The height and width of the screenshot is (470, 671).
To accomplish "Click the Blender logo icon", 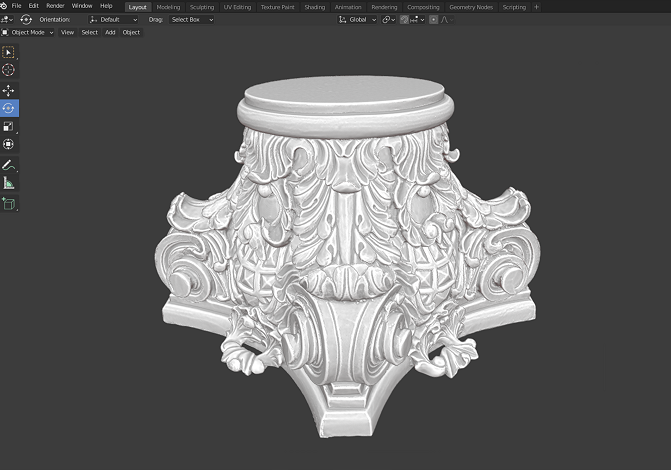I will coord(4,6).
